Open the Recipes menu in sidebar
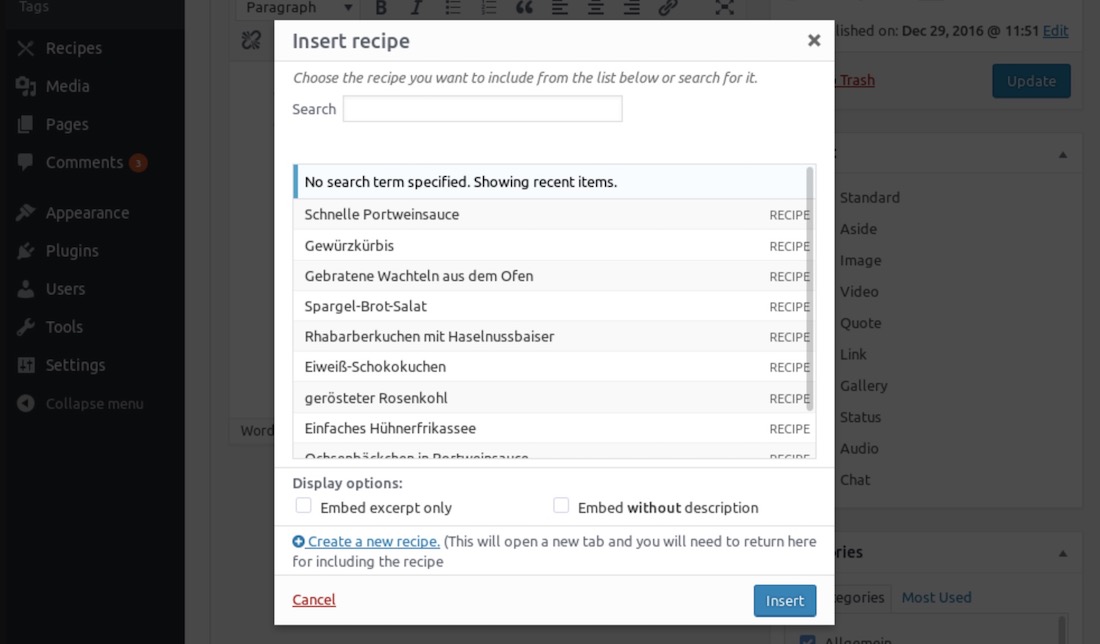Image resolution: width=1100 pixels, height=644 pixels. click(x=73, y=48)
